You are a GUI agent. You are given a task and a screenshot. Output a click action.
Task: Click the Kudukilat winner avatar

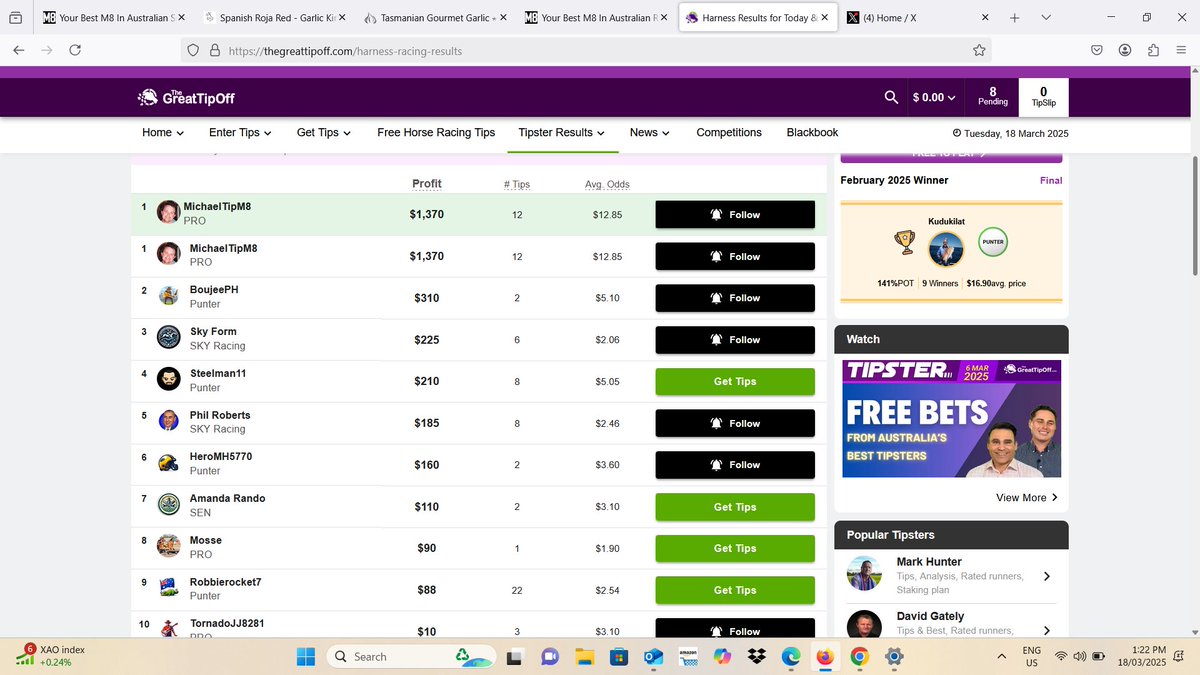coord(946,250)
